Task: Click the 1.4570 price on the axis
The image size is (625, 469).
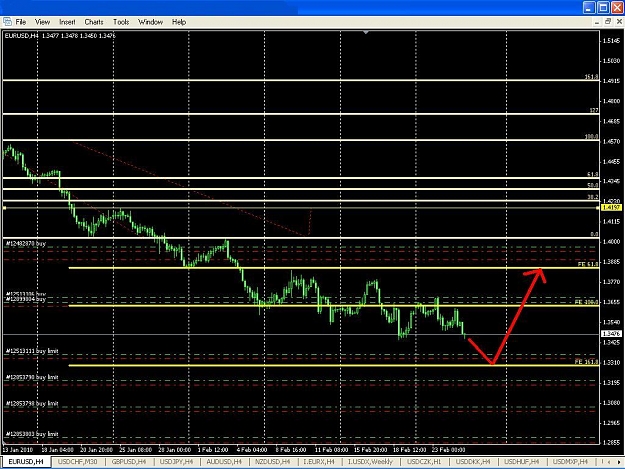Action: point(611,141)
